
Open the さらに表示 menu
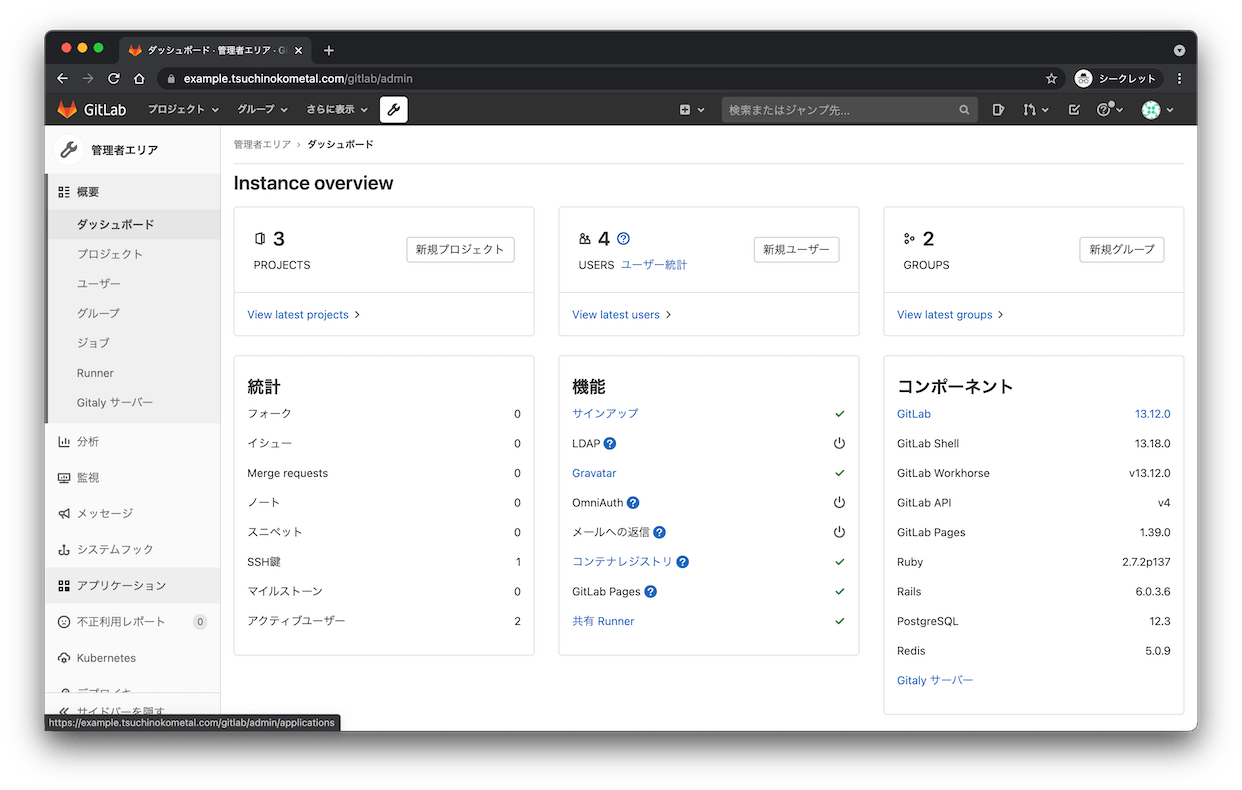336,109
